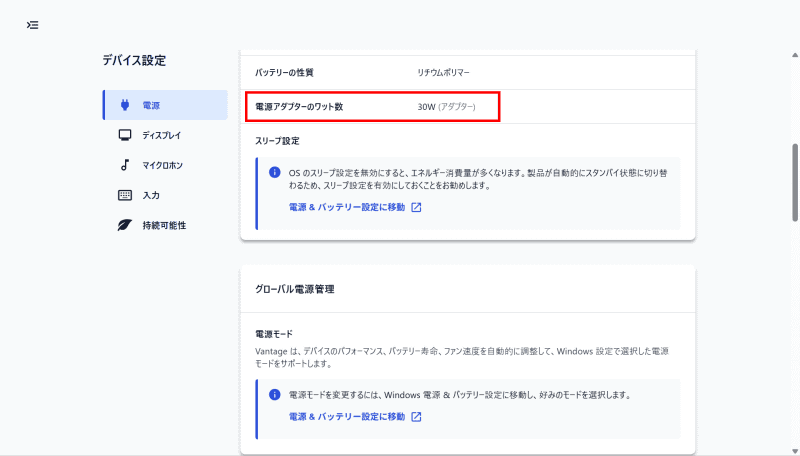This screenshot has height=456, width=800.
Task: Expand the navigation menu icon at top left
Action: pyautogui.click(x=33, y=25)
